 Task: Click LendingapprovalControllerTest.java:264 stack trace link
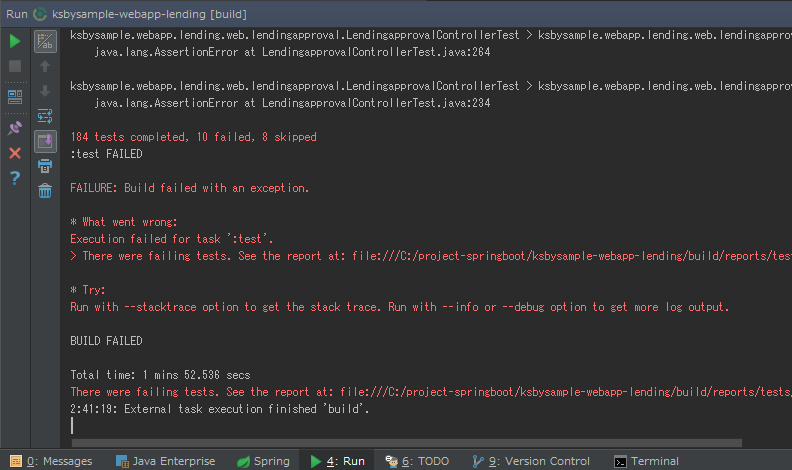coord(376,52)
